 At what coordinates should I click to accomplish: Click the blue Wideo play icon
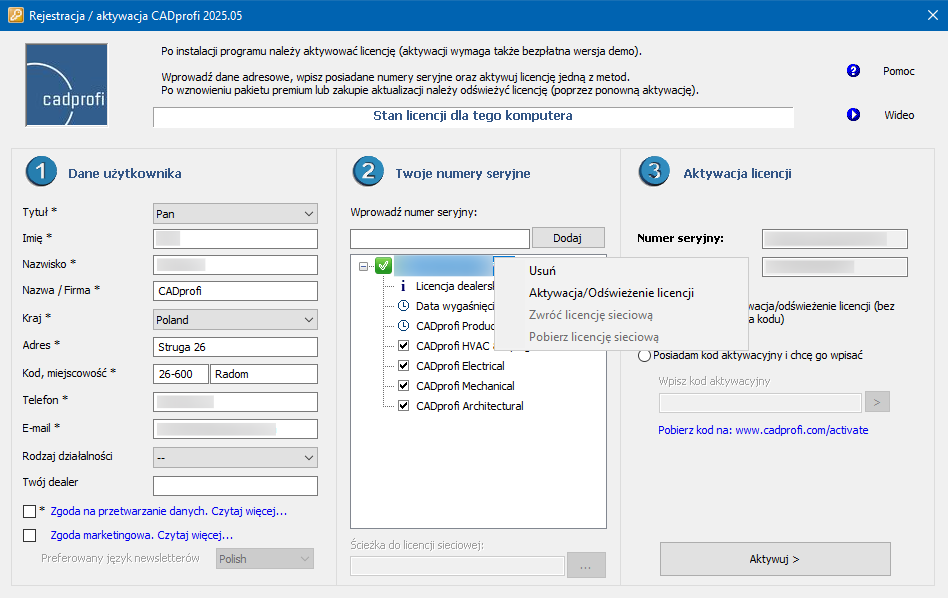pos(853,114)
